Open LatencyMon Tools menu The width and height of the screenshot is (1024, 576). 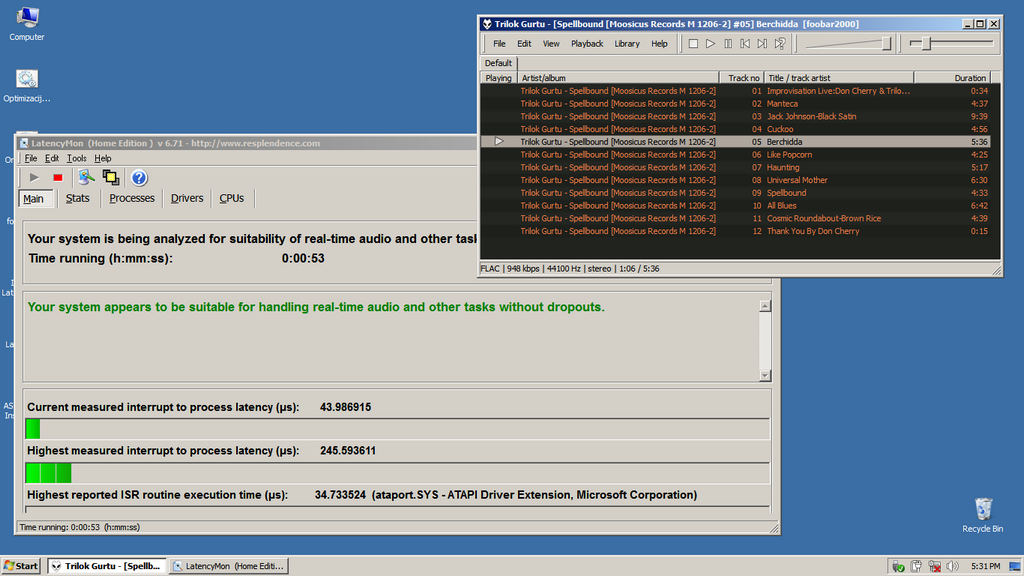76,159
